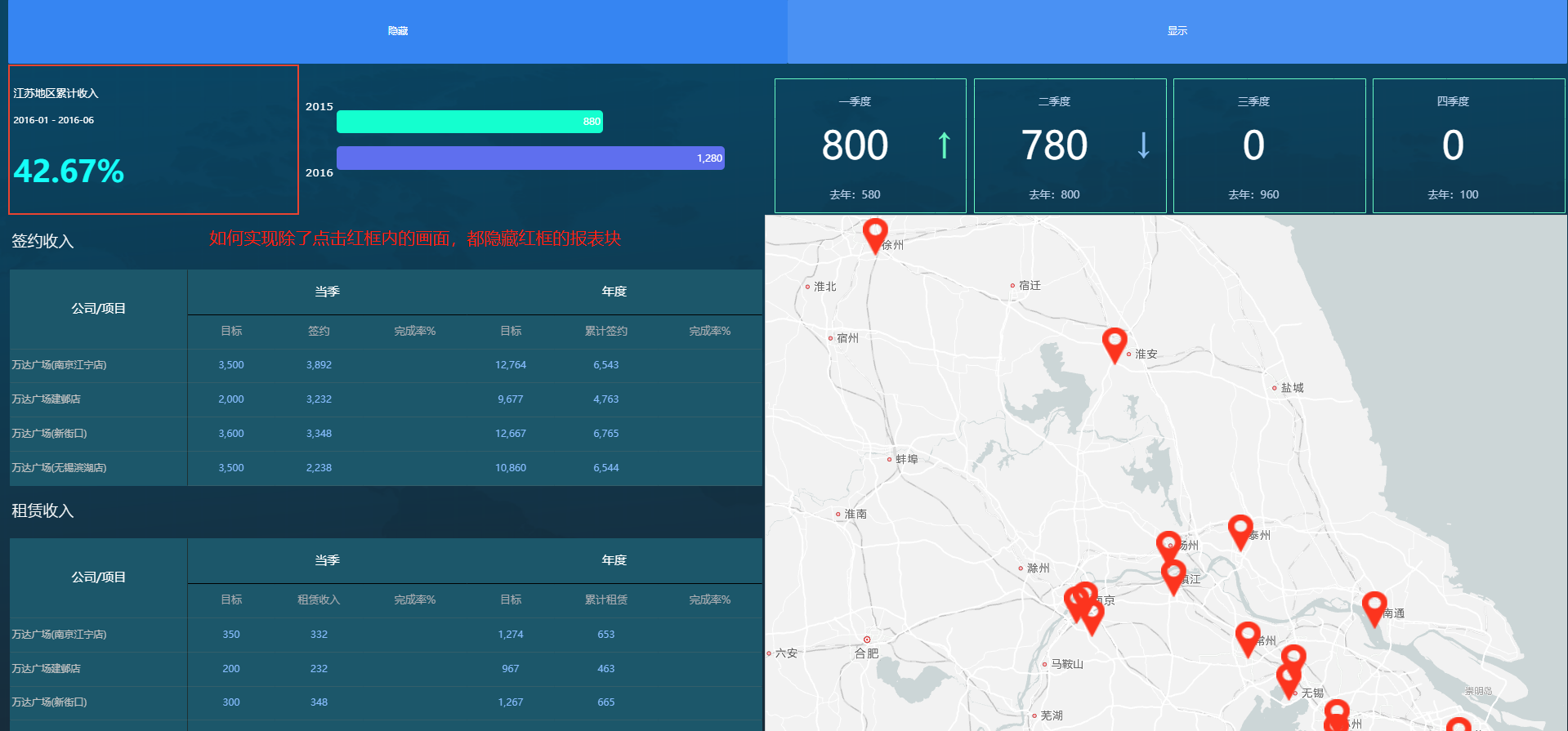Click the 宿迁 city label on map
The width and height of the screenshot is (1568, 731).
[x=1030, y=286]
